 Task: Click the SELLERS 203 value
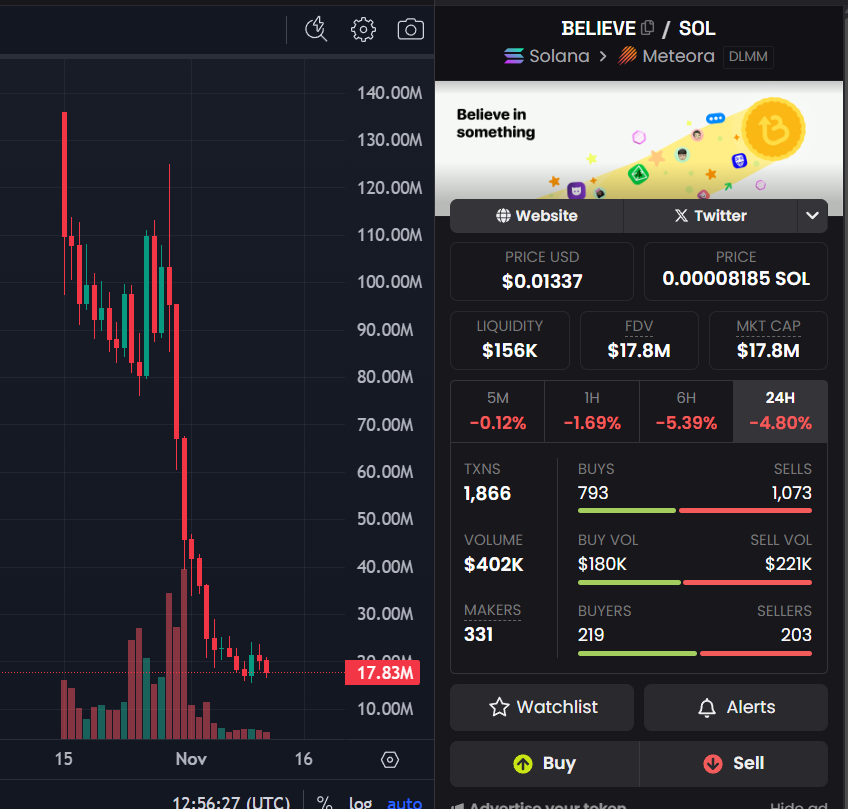pyautogui.click(x=796, y=635)
